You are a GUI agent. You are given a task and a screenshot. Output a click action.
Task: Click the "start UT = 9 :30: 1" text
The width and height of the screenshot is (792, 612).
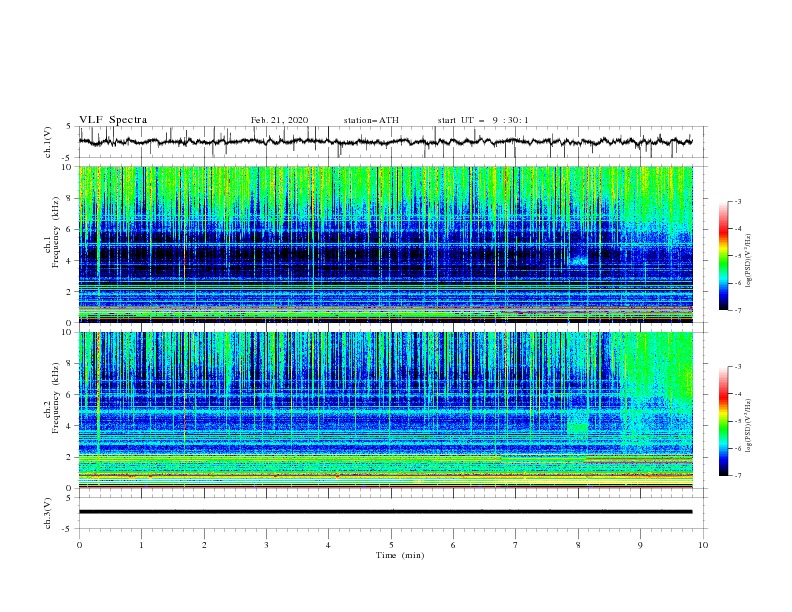[483, 120]
